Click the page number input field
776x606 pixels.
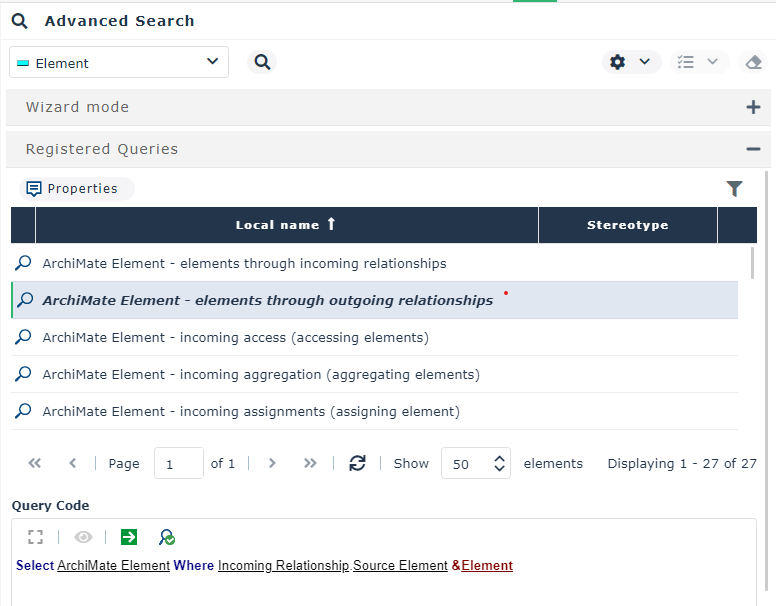[x=178, y=463]
